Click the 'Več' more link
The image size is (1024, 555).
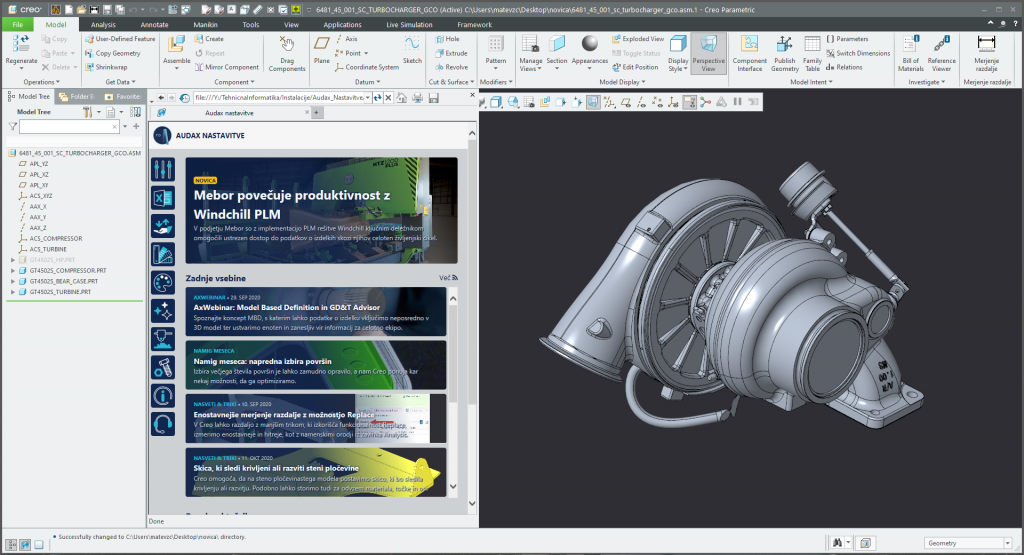click(446, 277)
